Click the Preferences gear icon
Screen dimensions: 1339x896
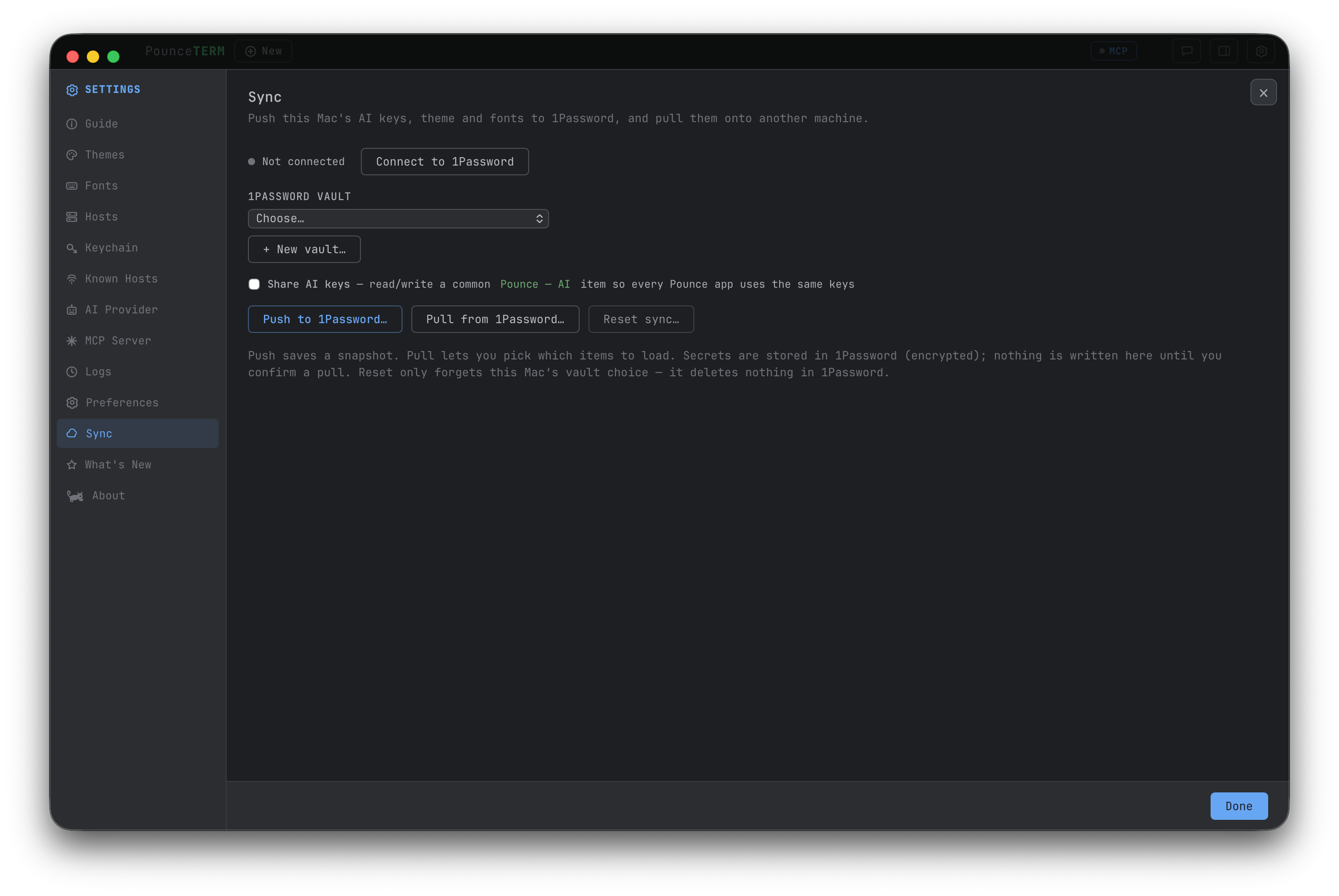click(x=71, y=403)
